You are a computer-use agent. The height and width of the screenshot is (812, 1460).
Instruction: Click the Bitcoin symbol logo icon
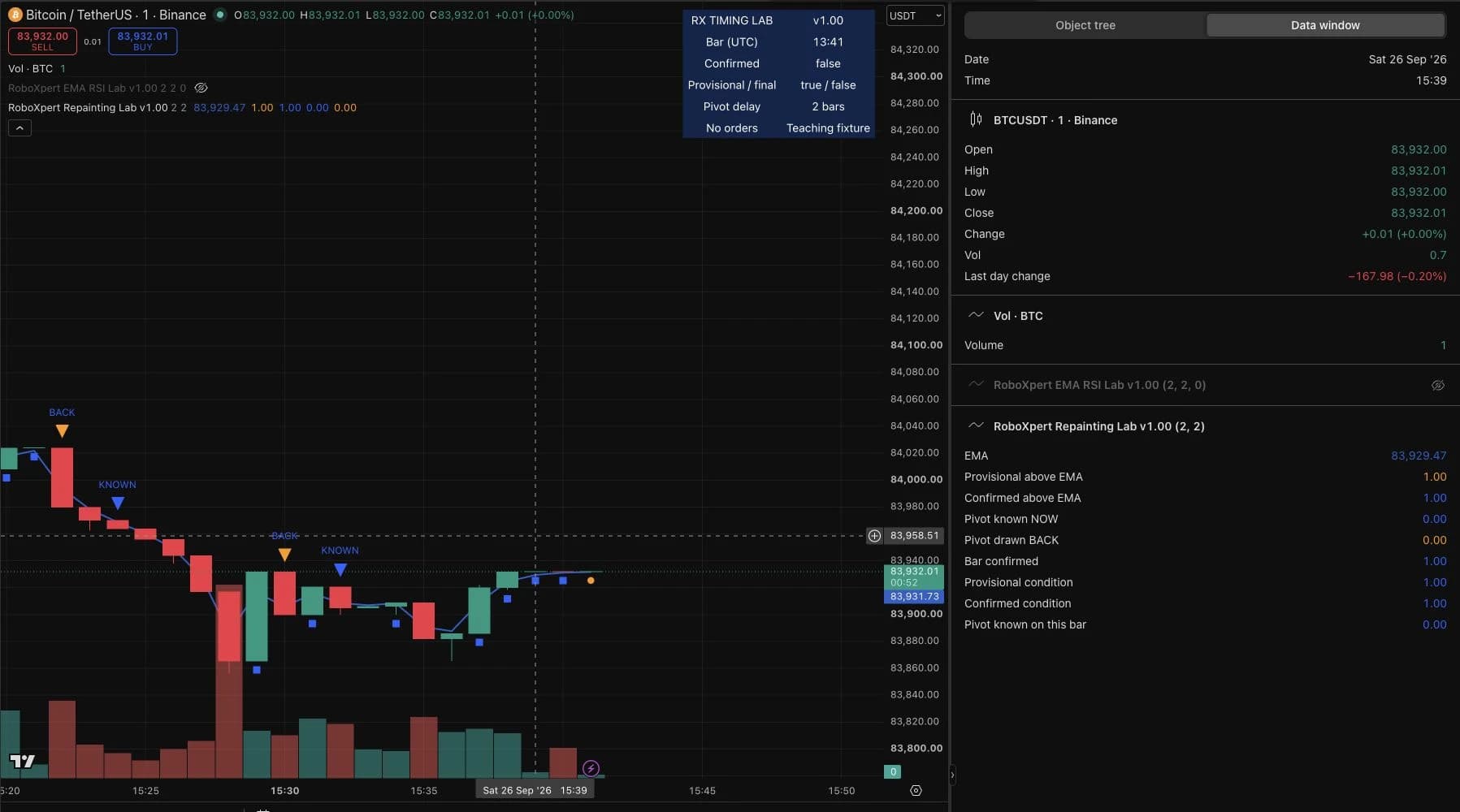(15, 15)
